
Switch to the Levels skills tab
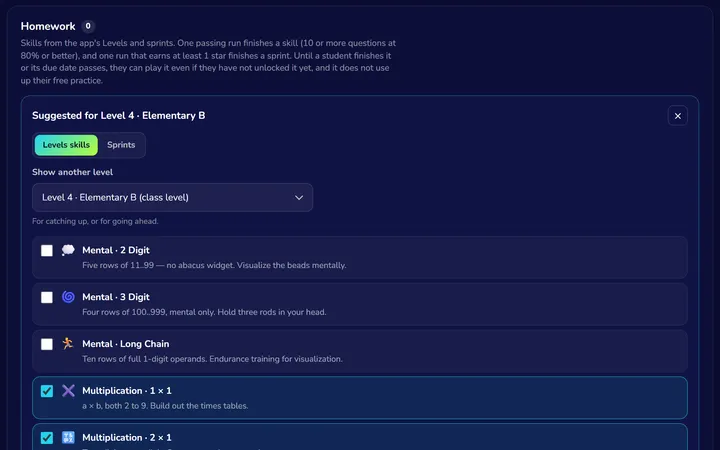coord(66,145)
